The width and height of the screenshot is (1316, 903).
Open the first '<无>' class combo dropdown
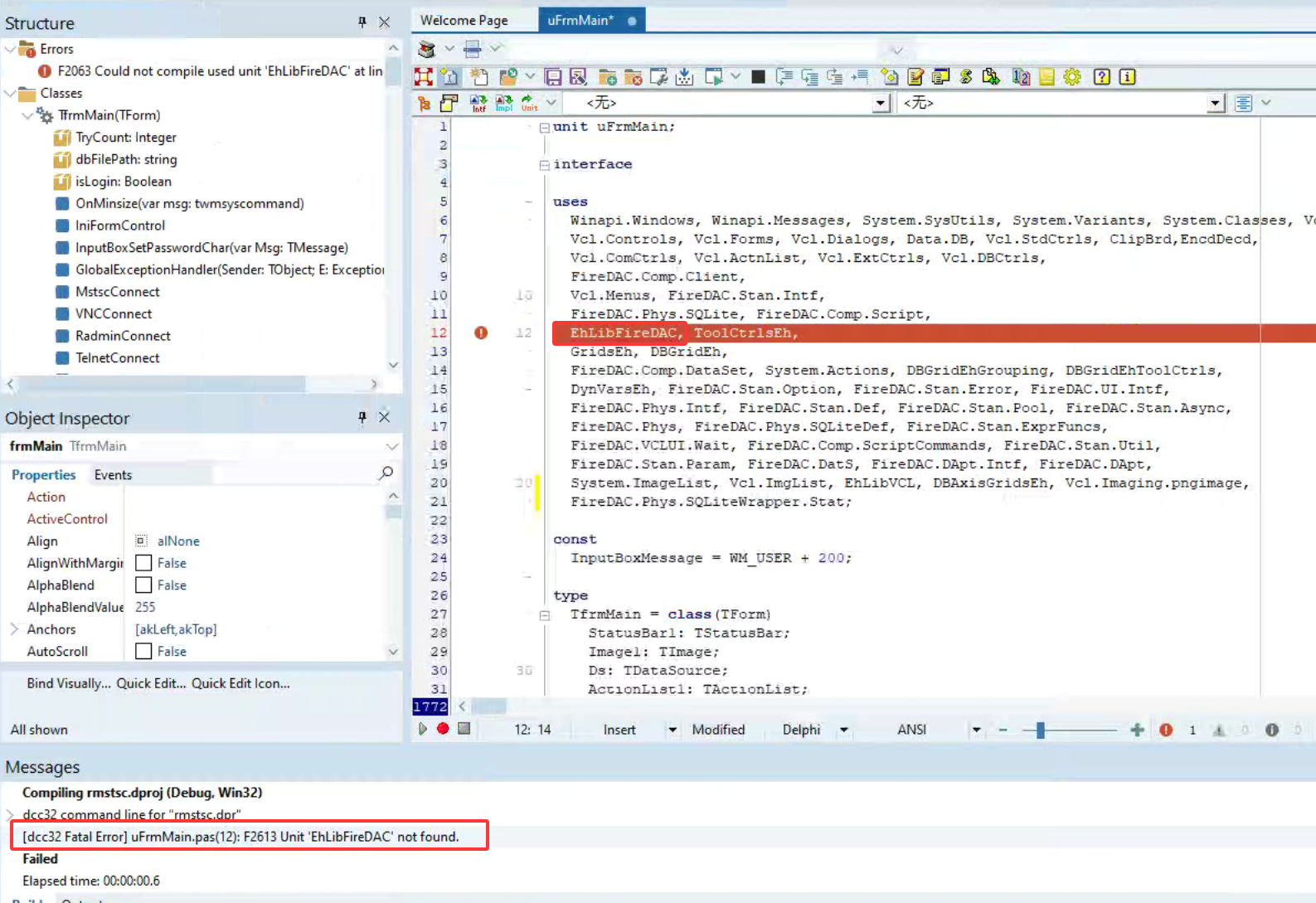(881, 103)
